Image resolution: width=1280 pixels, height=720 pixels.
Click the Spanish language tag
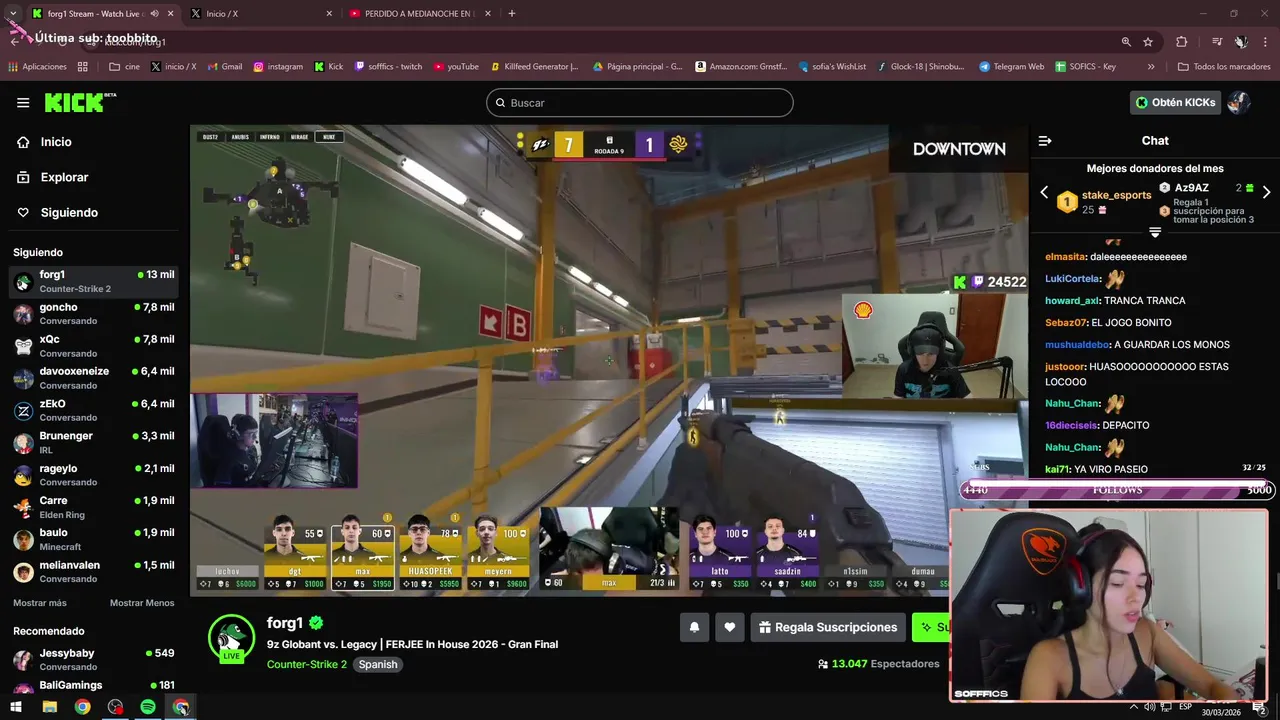click(x=378, y=664)
